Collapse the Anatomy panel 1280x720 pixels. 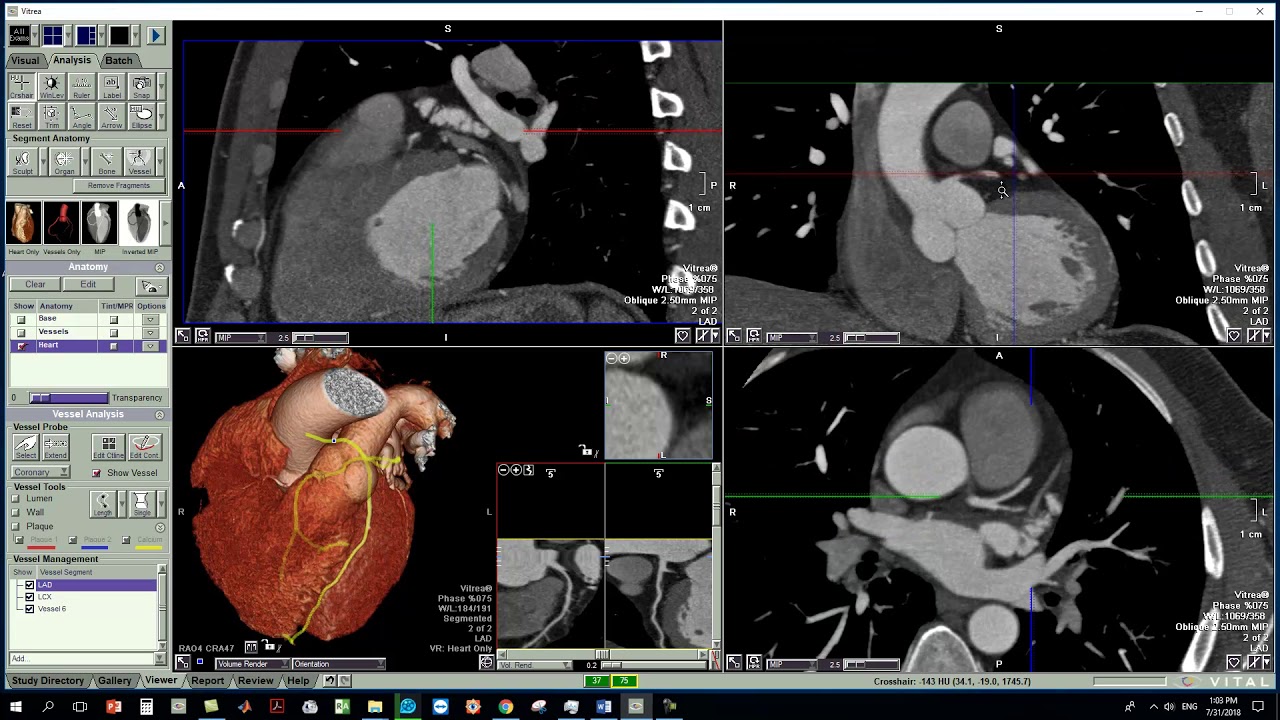pos(160,268)
